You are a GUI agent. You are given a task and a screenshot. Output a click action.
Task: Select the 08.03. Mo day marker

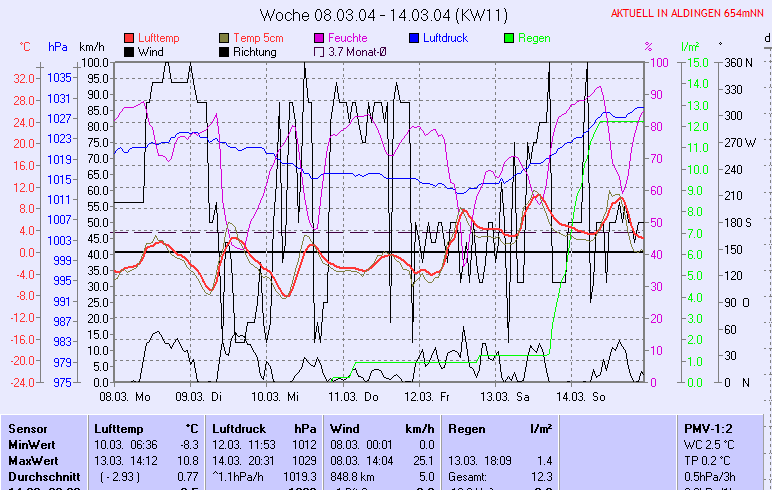[132, 396]
